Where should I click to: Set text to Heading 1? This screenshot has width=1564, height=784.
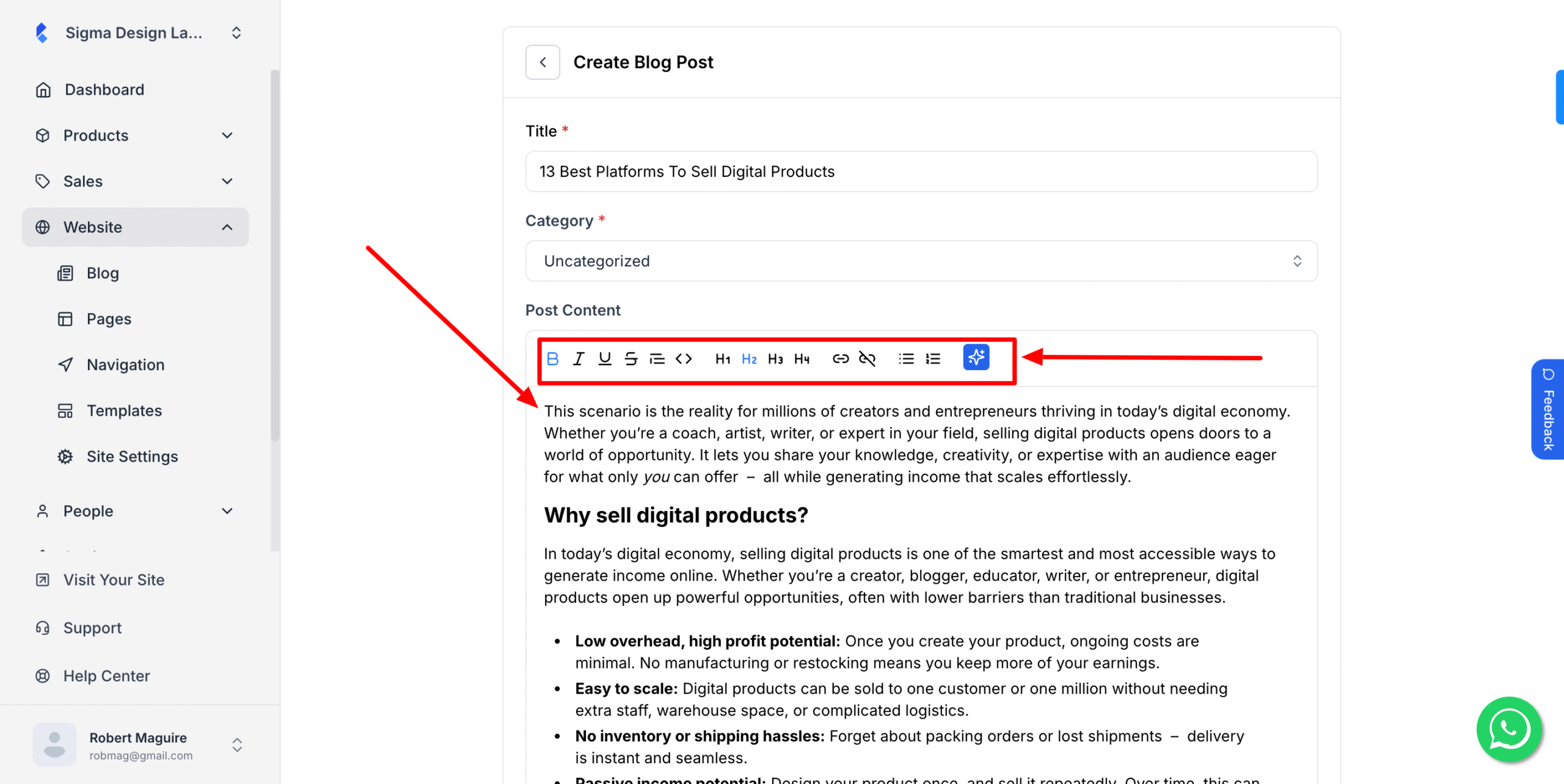[x=723, y=358]
